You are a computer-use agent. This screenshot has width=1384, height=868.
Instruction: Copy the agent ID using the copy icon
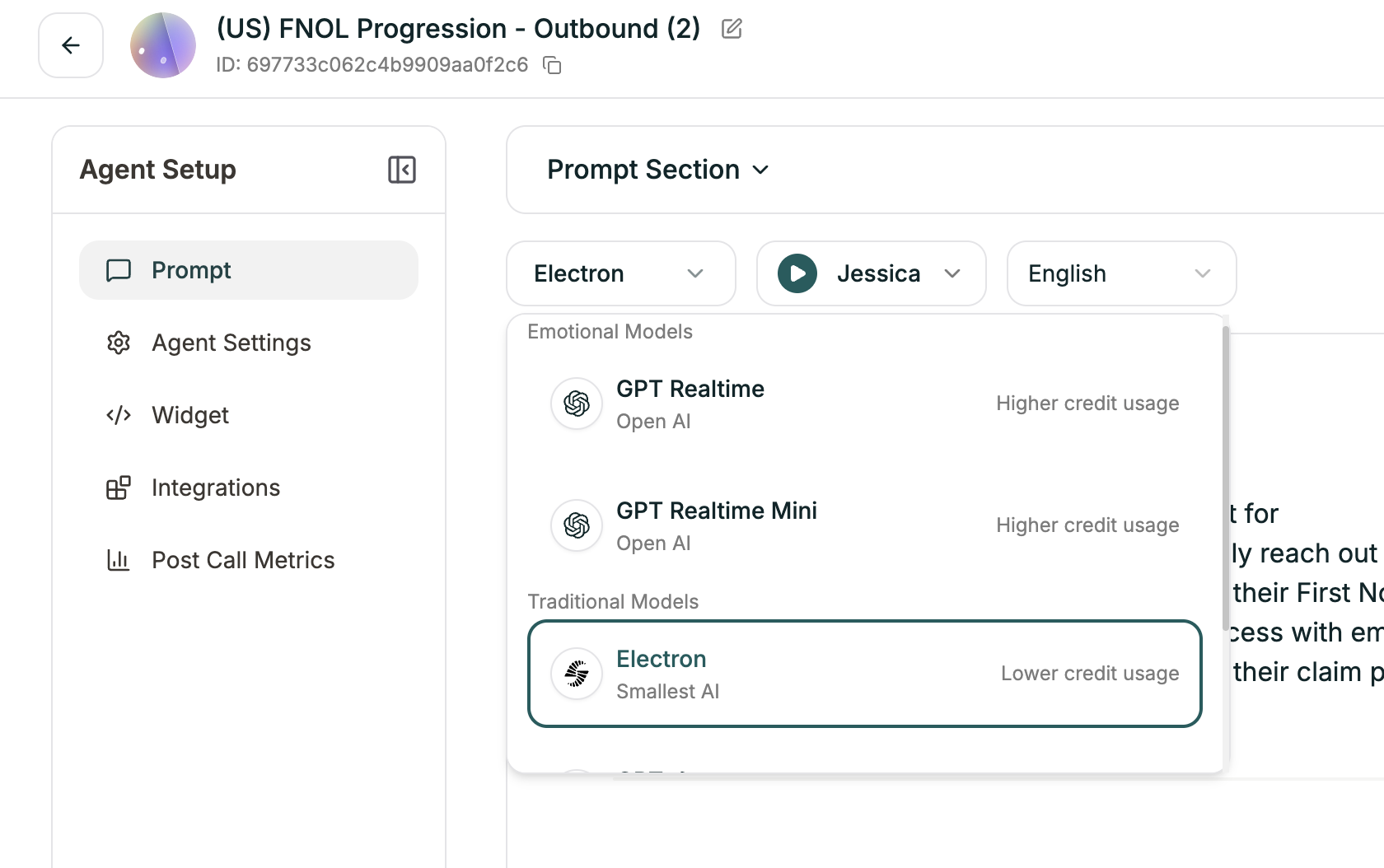click(x=552, y=65)
